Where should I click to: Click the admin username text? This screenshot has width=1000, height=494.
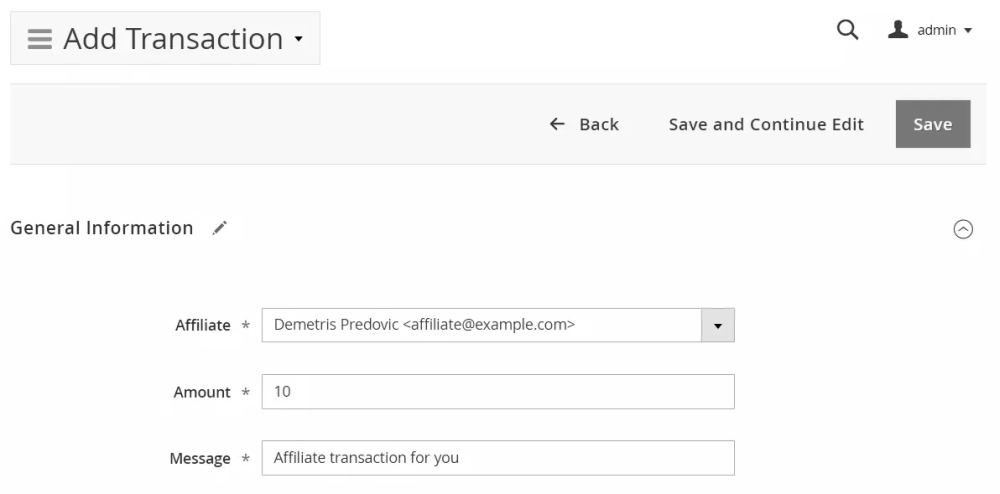click(937, 30)
